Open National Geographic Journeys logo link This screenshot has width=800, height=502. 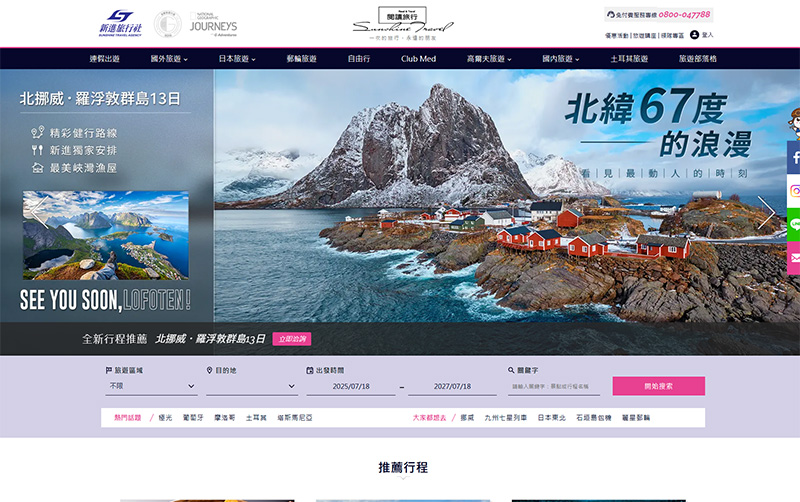pos(213,24)
